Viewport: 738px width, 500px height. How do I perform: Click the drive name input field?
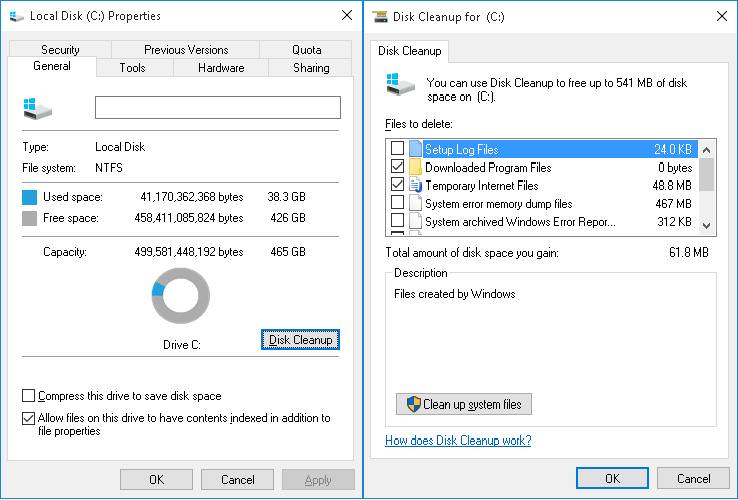[218, 107]
